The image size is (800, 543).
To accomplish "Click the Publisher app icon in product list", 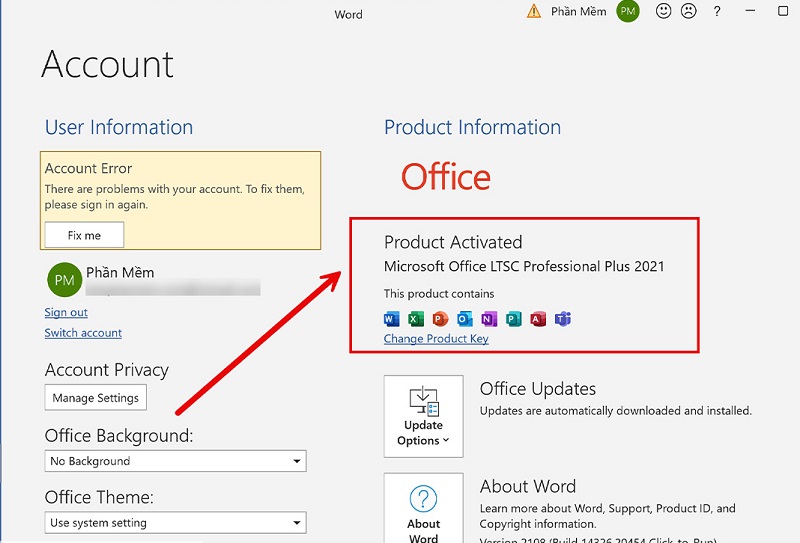I will pos(514,319).
